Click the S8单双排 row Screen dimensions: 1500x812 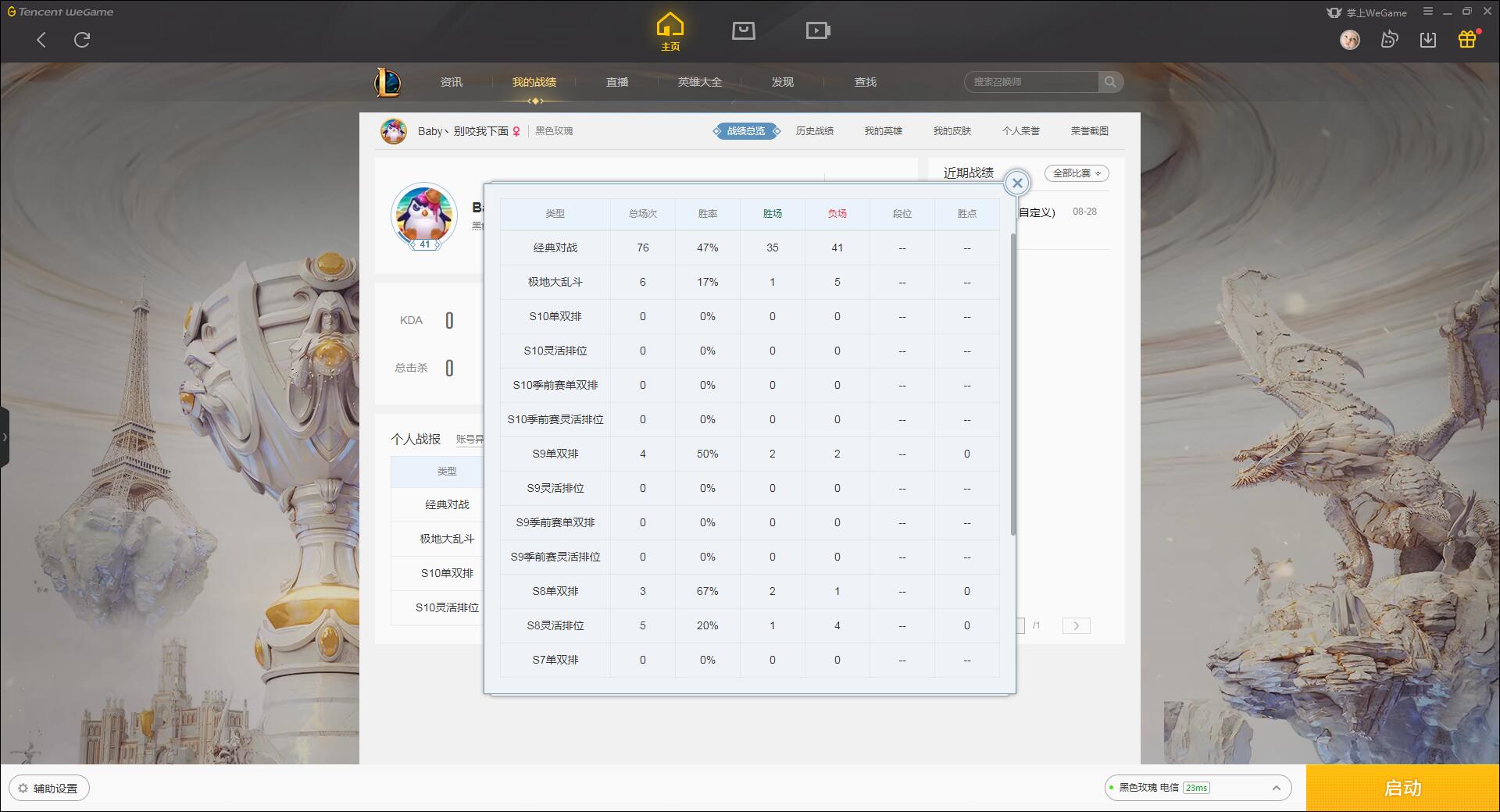(750, 591)
